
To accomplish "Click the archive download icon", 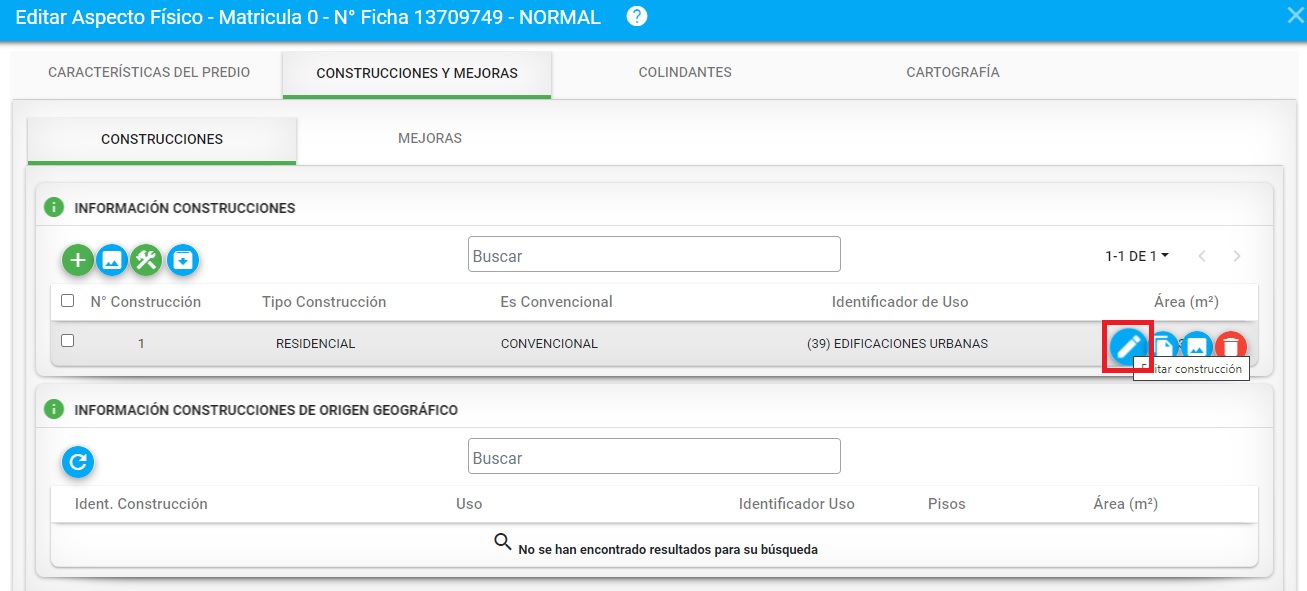I will pyautogui.click(x=183, y=260).
